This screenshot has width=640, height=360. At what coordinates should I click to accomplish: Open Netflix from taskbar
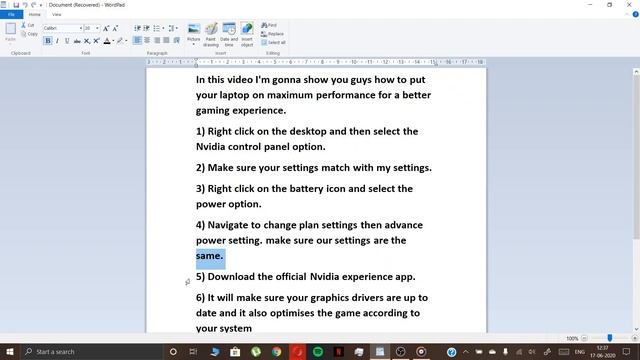pos(338,351)
